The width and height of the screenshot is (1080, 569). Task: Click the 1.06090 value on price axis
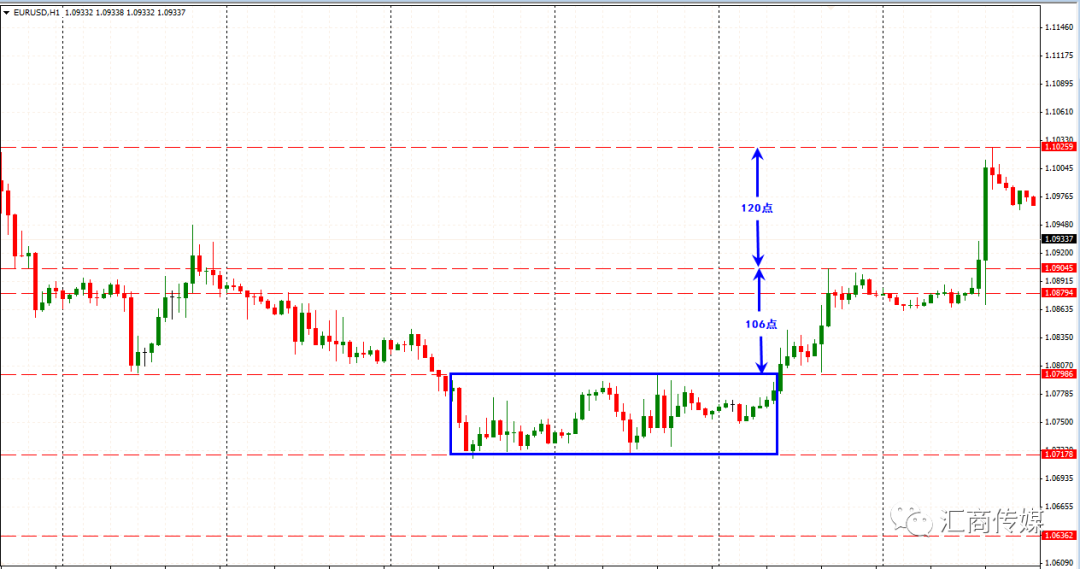1059,563
